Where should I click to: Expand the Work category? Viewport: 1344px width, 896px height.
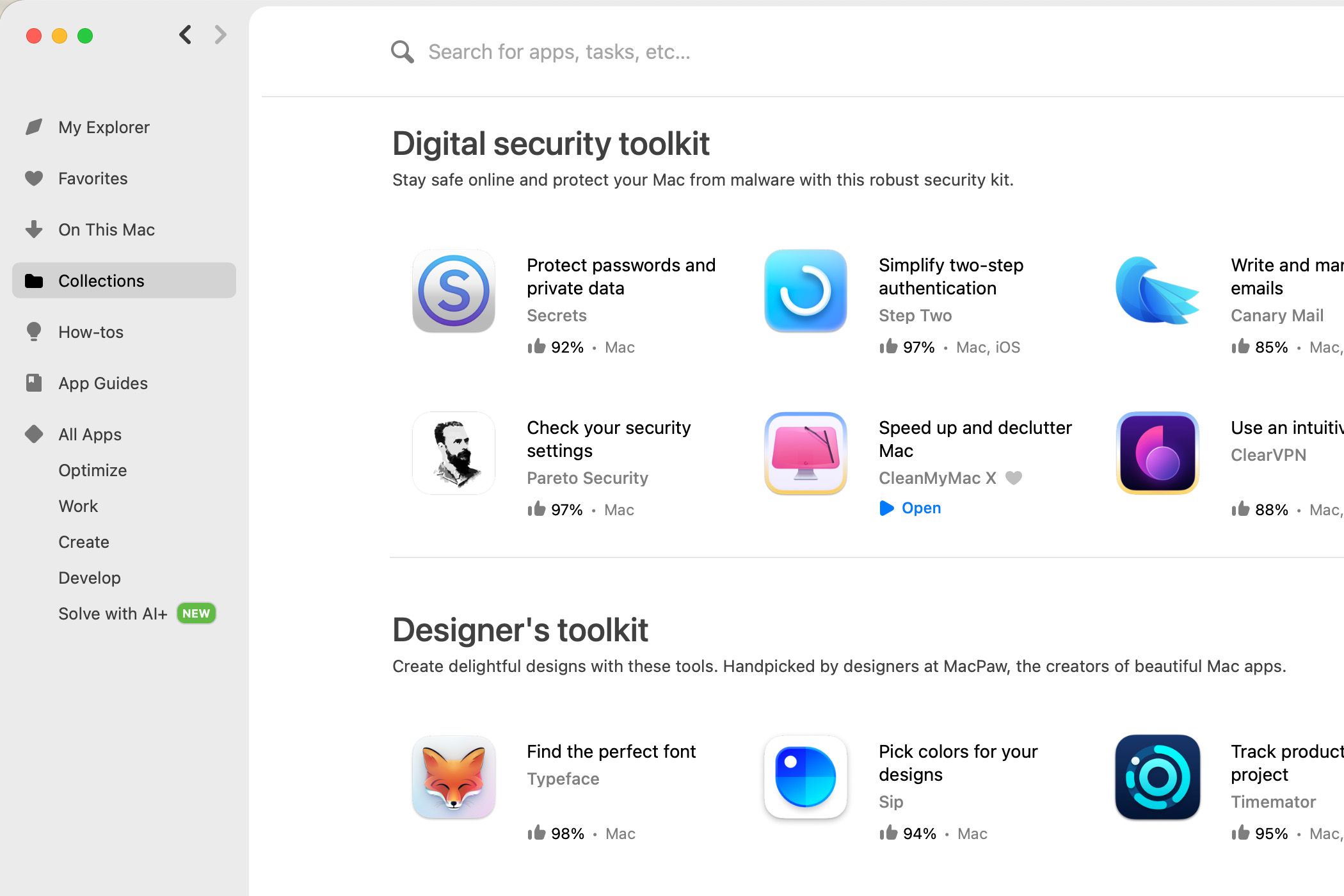pos(78,505)
